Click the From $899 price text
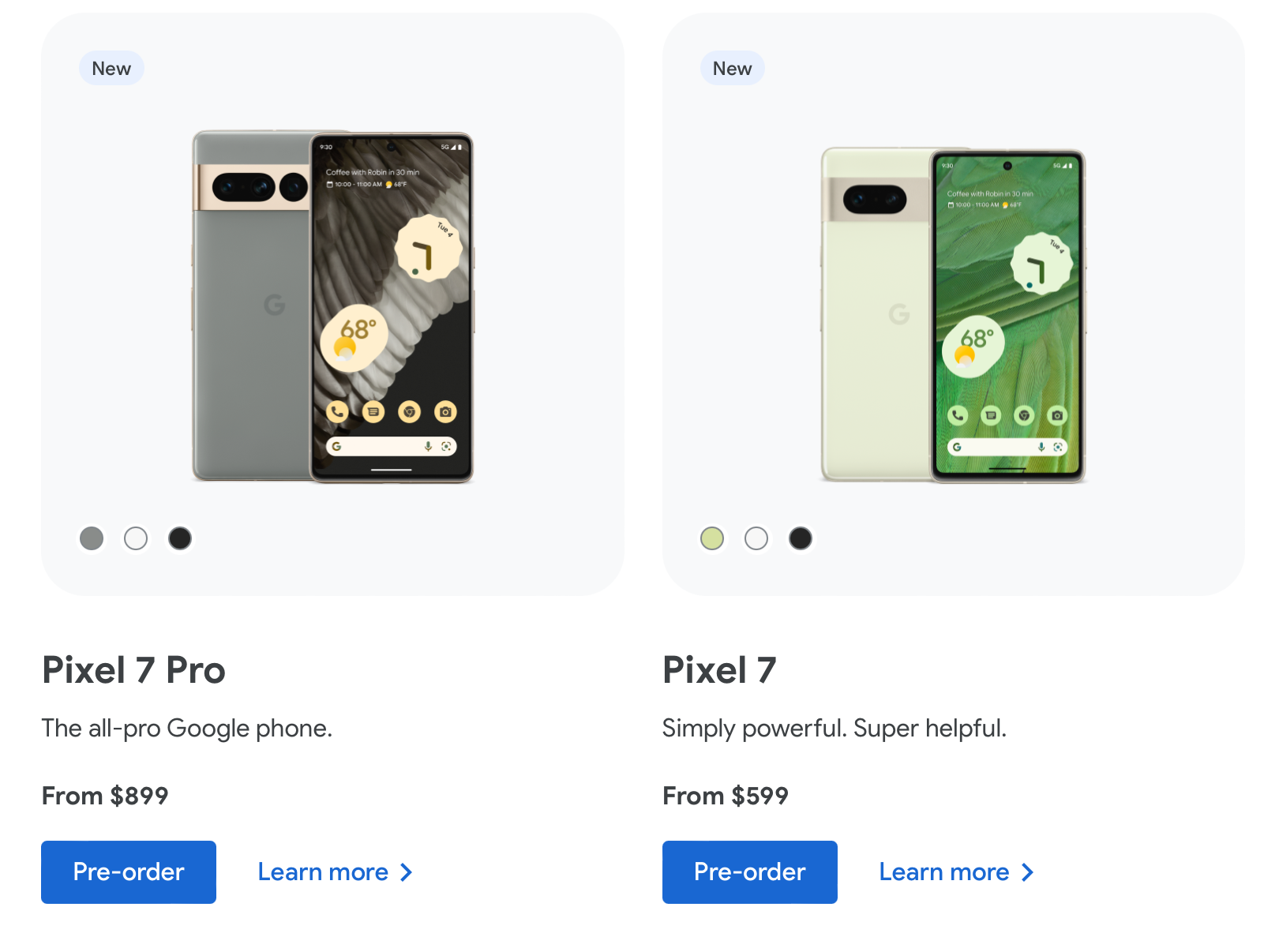The image size is (1279, 952). coord(105,796)
